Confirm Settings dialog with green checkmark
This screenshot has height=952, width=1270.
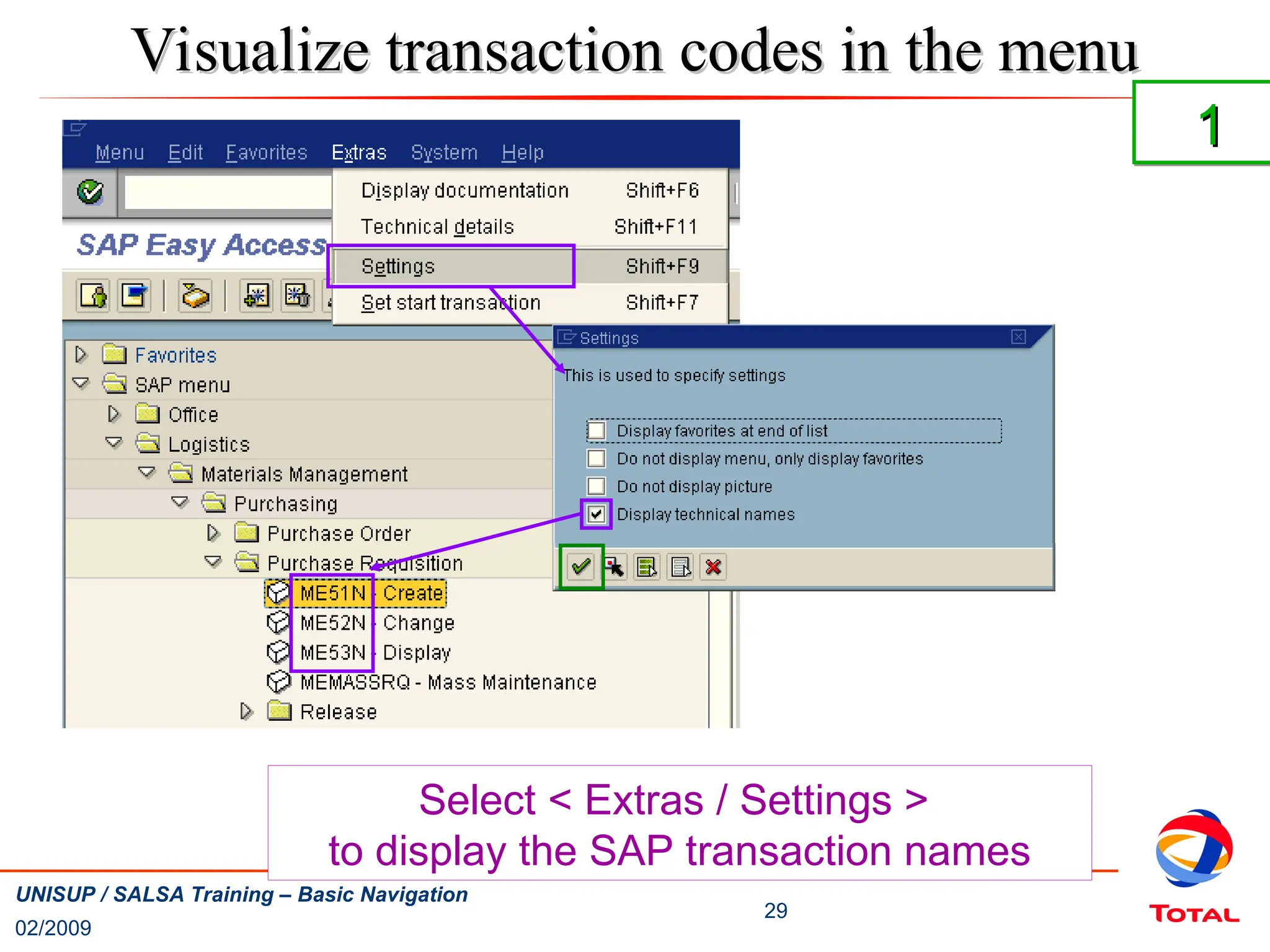tap(581, 566)
